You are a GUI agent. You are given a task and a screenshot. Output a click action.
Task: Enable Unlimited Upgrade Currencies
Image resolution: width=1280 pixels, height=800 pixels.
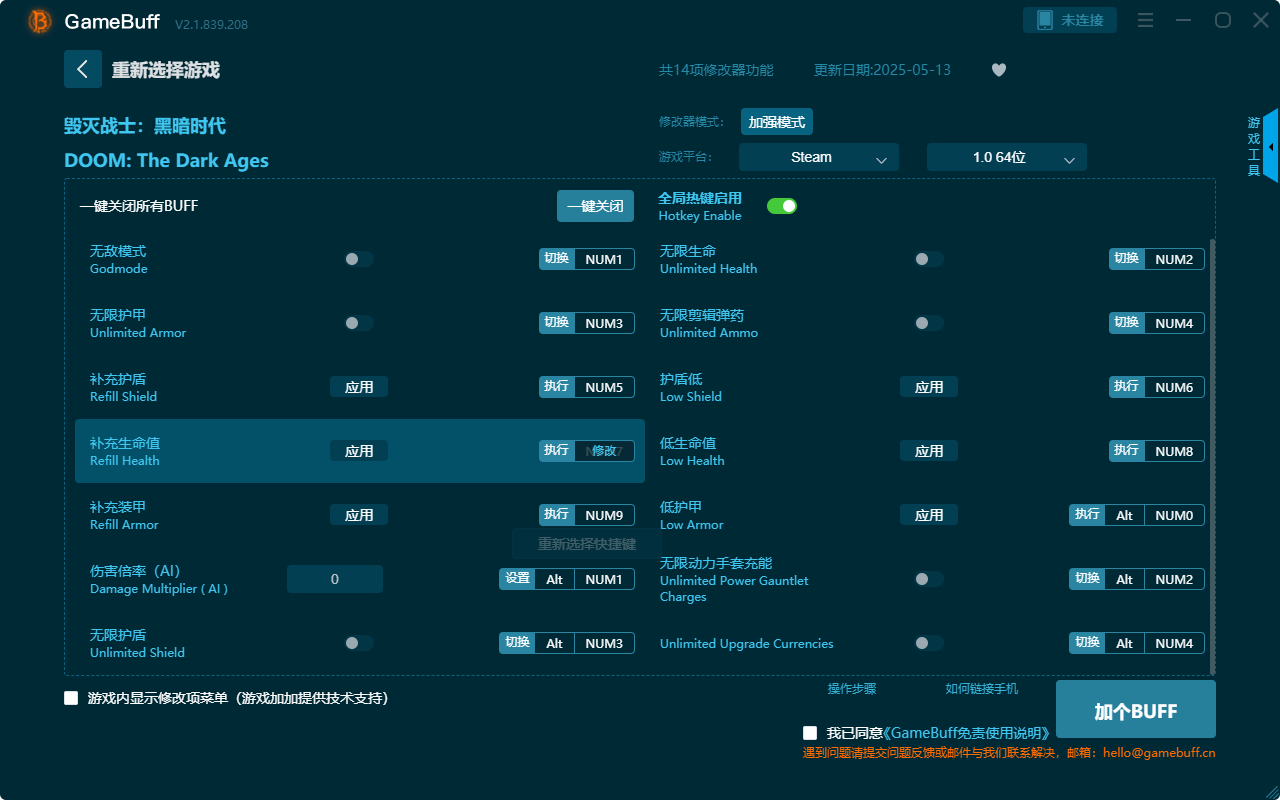click(927, 643)
